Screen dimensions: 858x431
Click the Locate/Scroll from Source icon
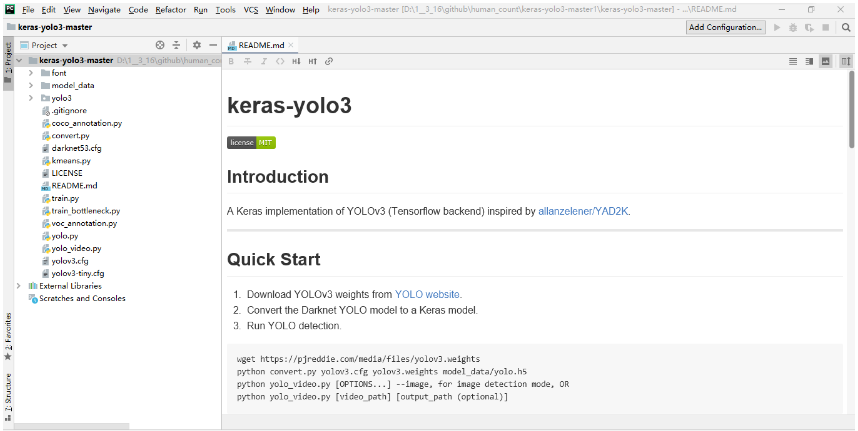(160, 45)
